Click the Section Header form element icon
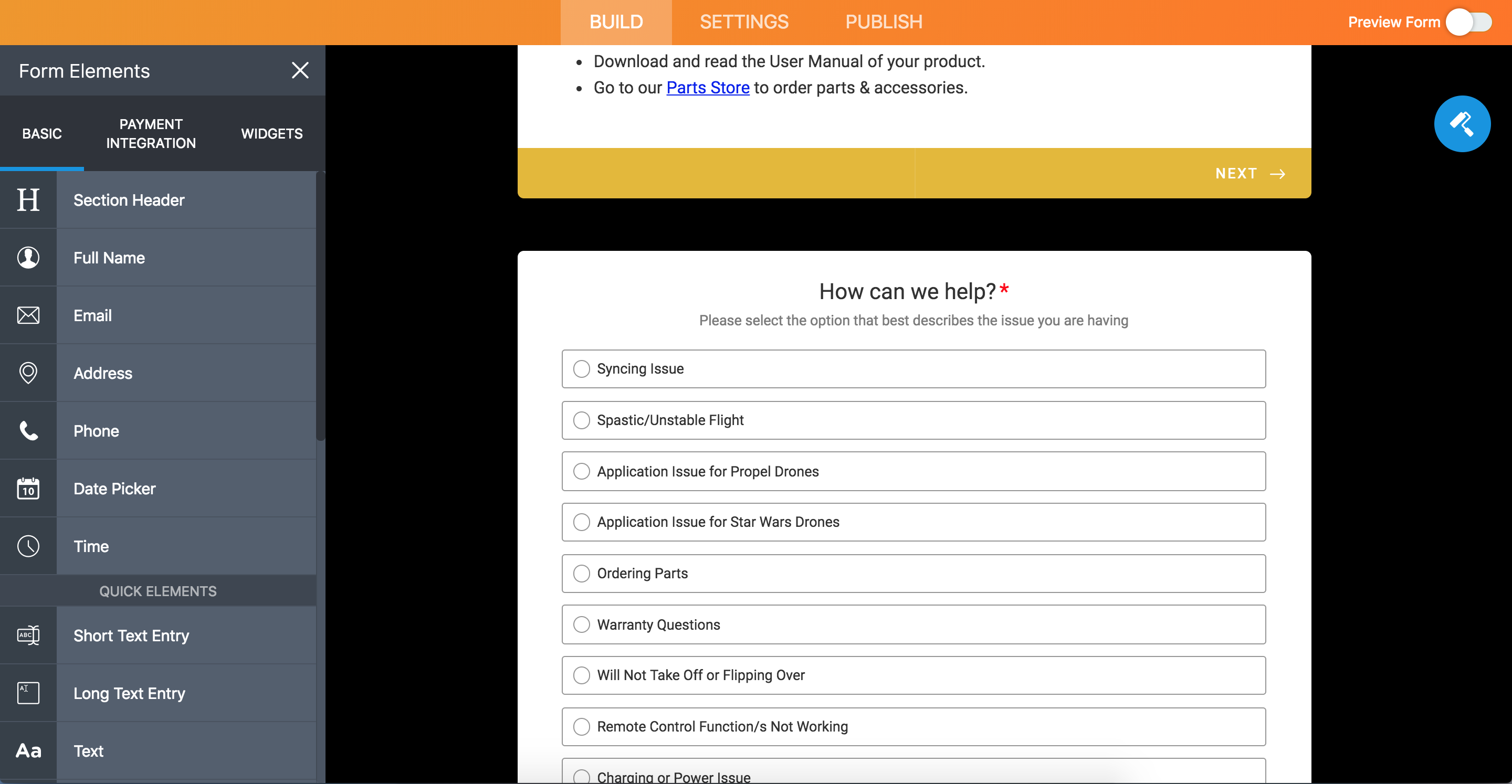Viewport: 1512px width, 784px height. point(28,199)
